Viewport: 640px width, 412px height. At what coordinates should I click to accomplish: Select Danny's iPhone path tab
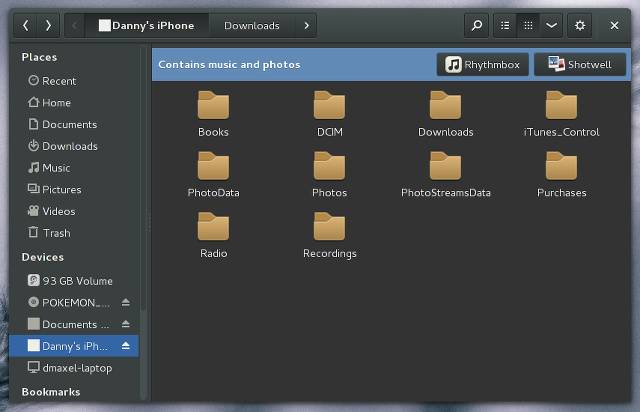(147, 26)
